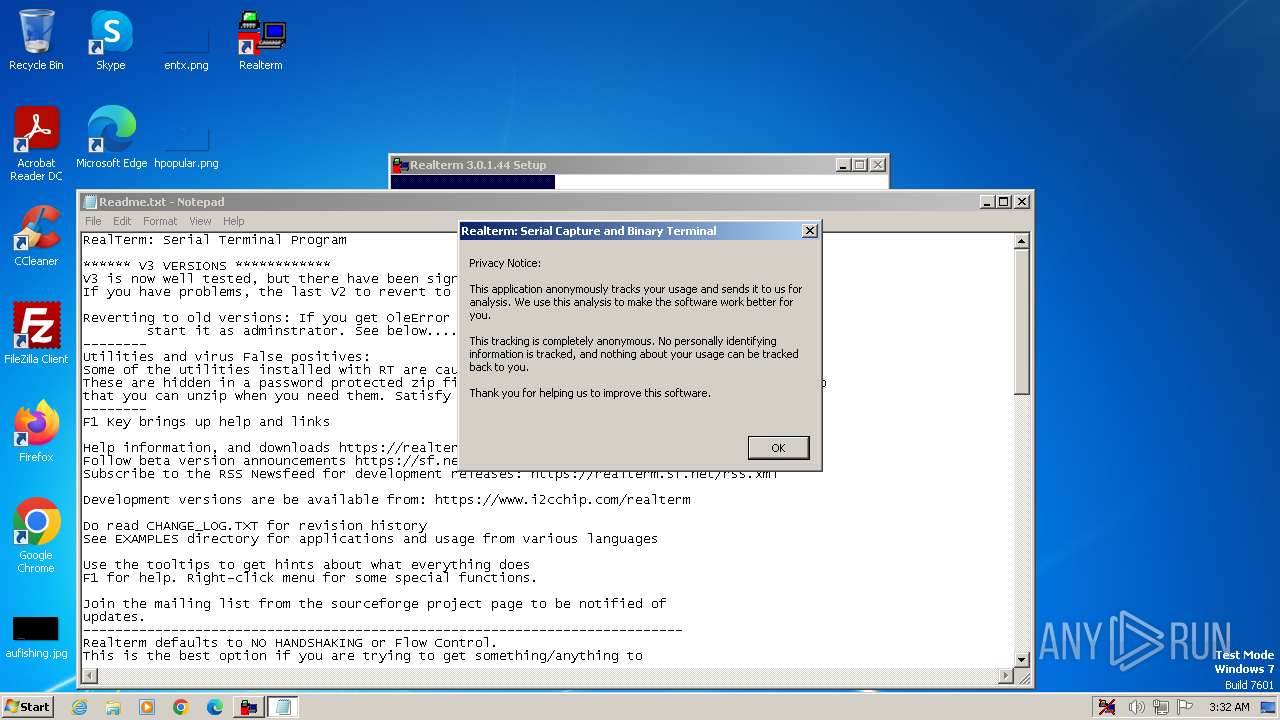Open the Format menu in Notepad

coord(160,221)
